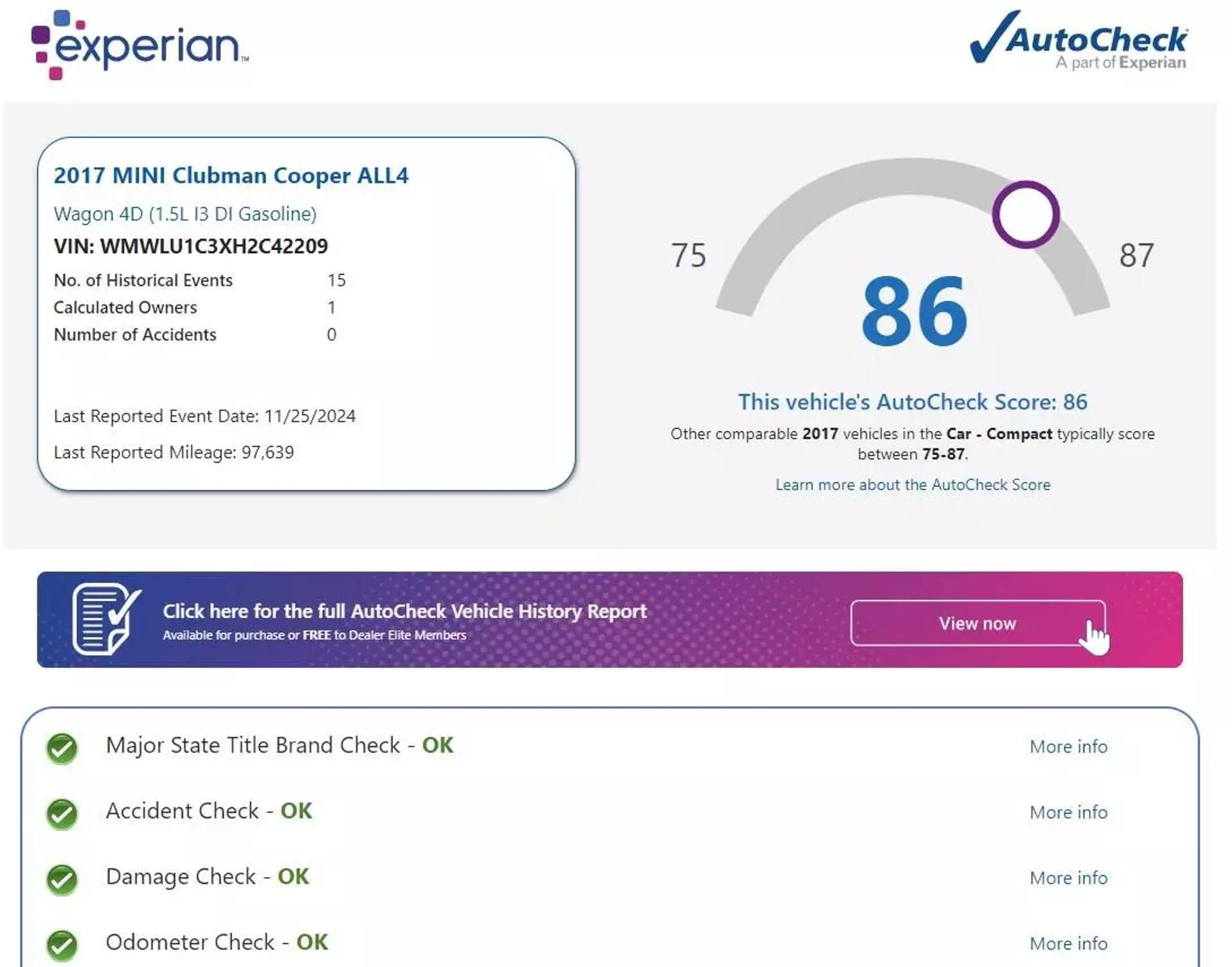
Task: Click the large 86 score number
Action: click(x=914, y=312)
